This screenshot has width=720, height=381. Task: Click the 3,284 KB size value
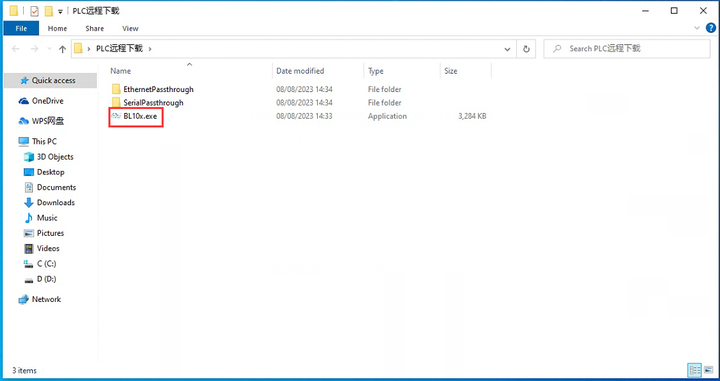click(472, 116)
